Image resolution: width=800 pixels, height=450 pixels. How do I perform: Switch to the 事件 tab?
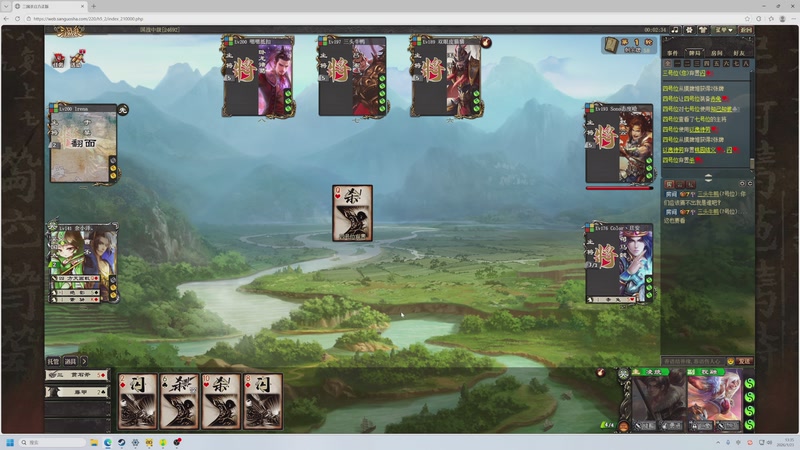tap(672, 53)
